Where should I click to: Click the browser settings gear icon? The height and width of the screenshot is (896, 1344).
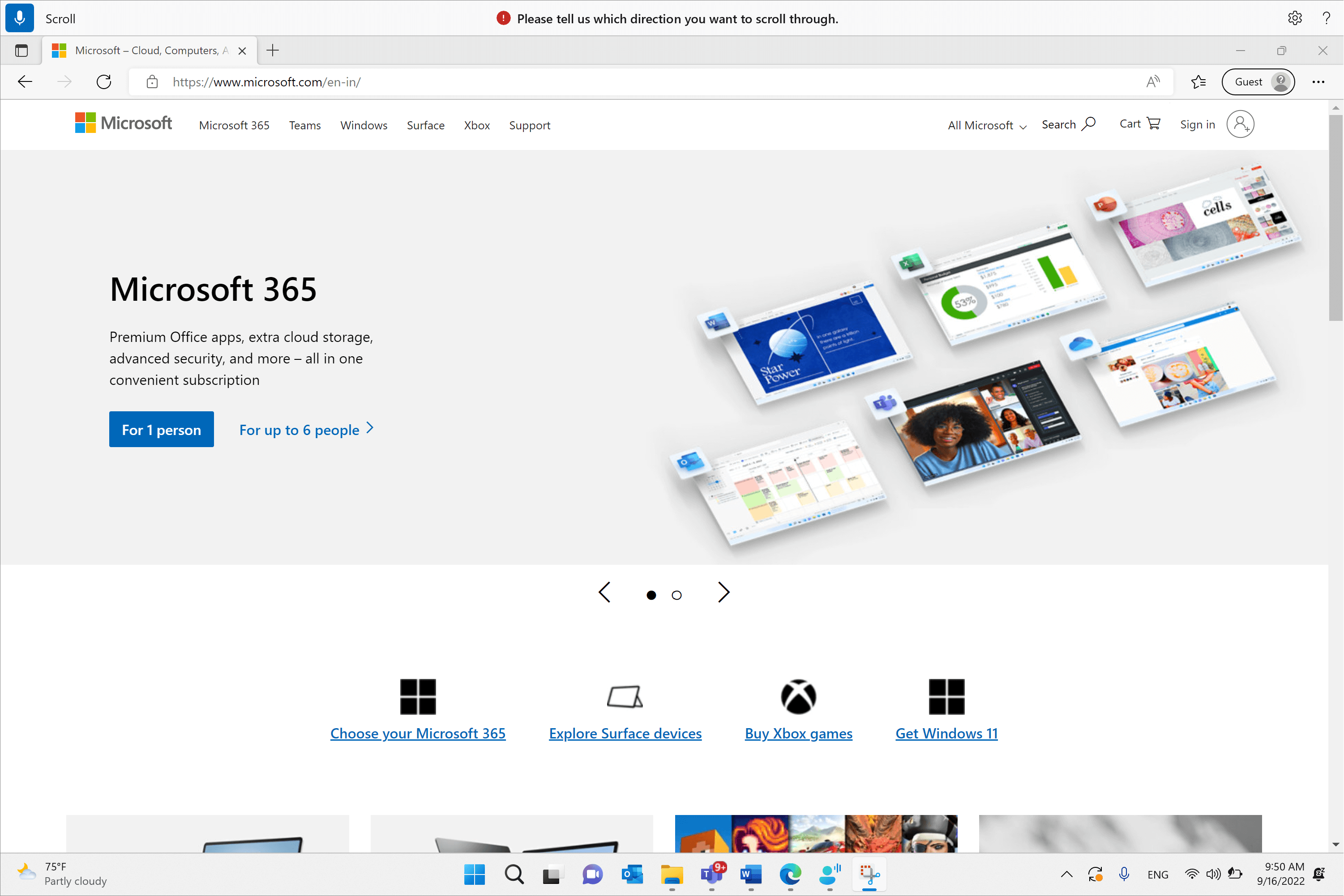coord(1296,17)
